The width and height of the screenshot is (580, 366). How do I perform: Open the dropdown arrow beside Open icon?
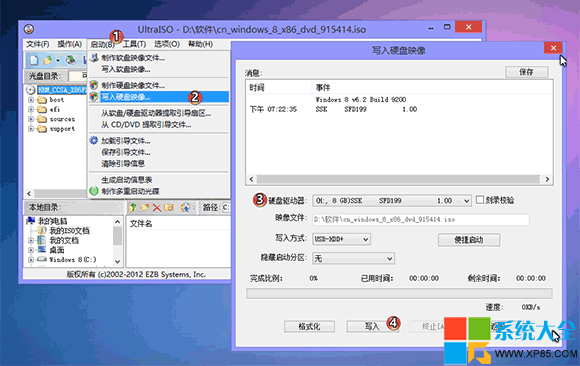coord(58,60)
